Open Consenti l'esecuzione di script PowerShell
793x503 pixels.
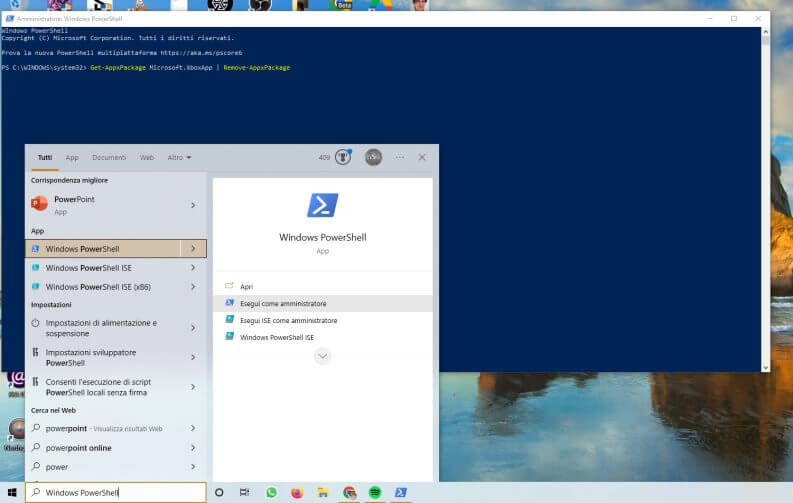[x=103, y=387]
